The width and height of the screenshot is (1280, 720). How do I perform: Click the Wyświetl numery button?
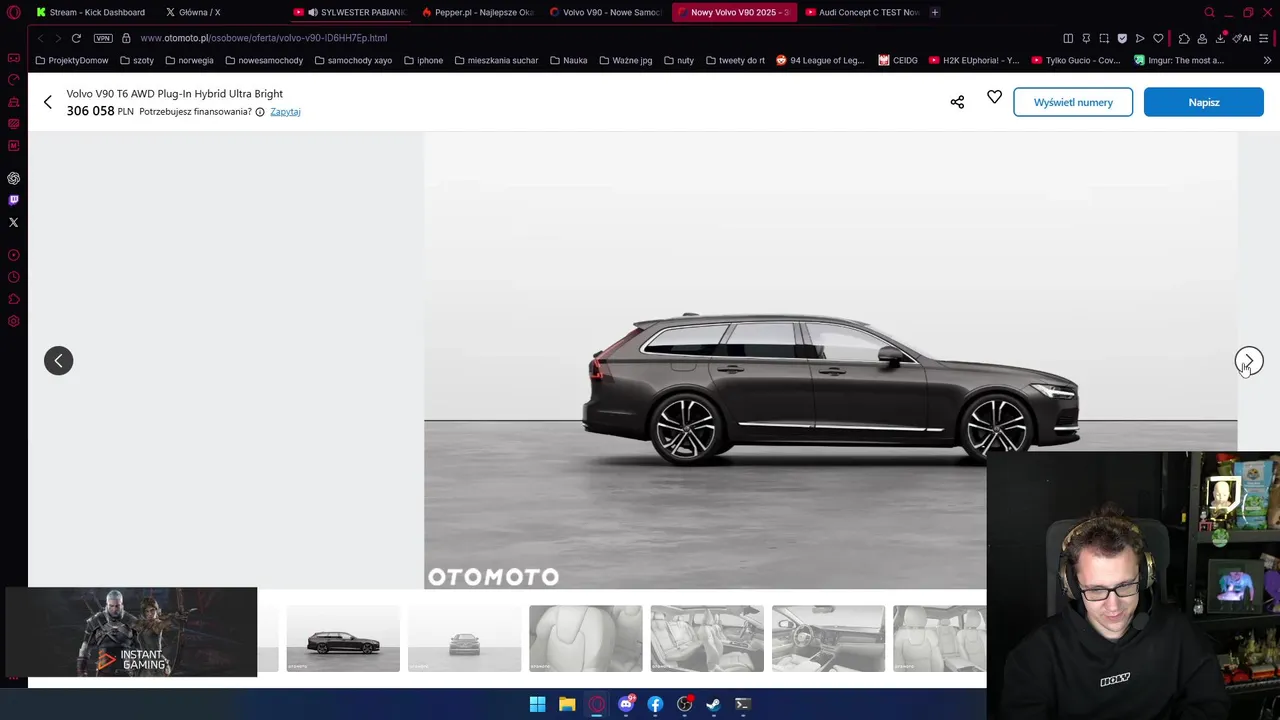pos(1073,102)
